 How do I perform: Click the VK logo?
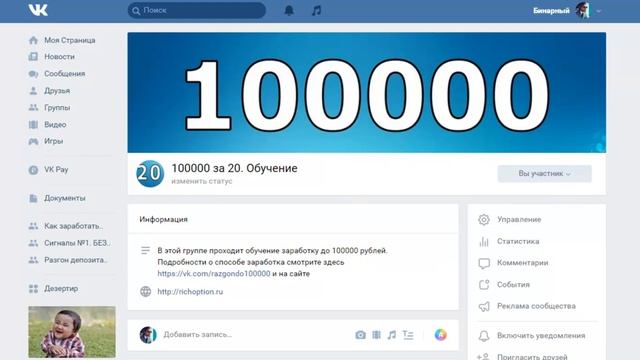(x=38, y=10)
